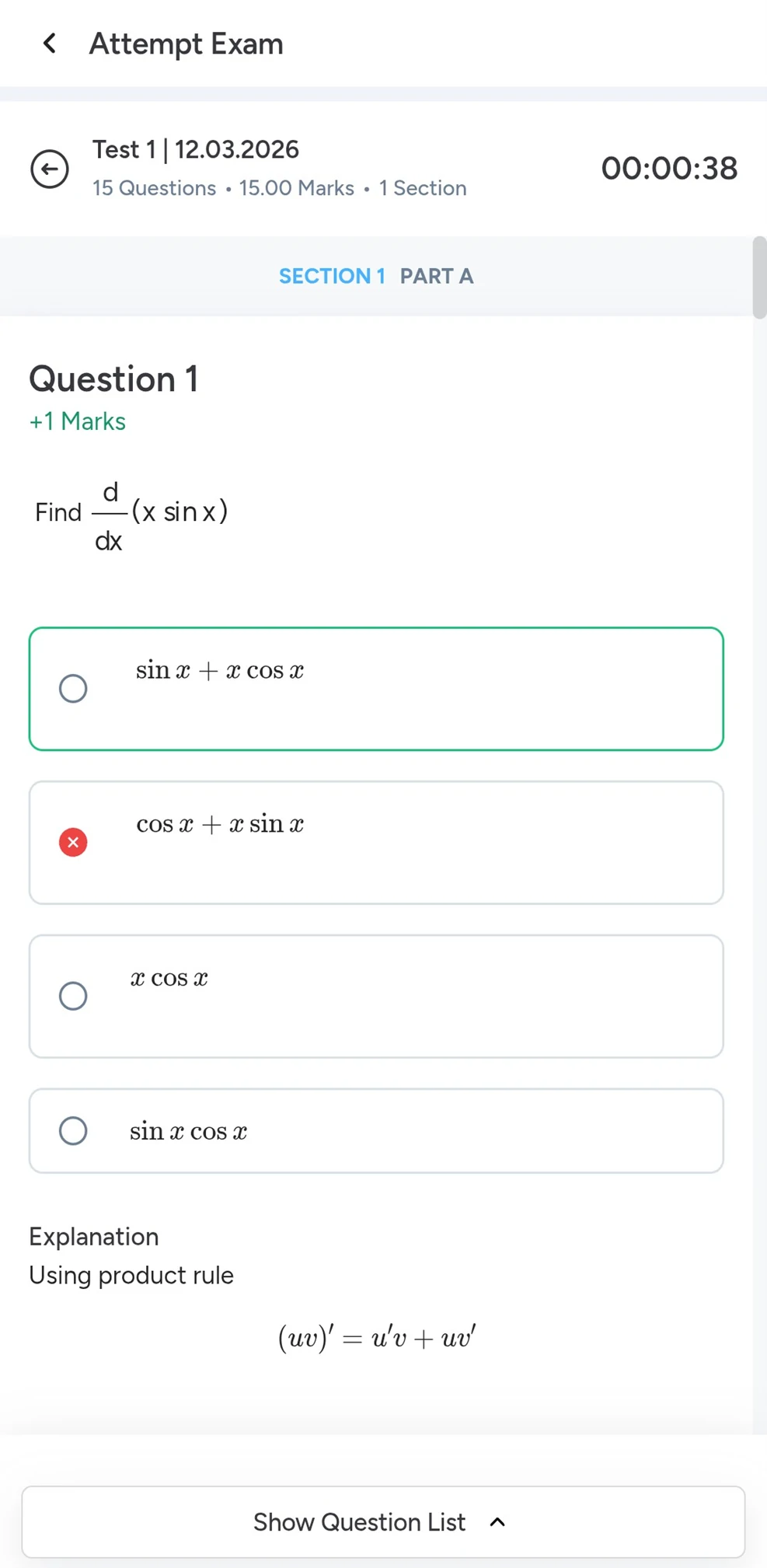Click the Test 1 | 12.03.2026 title

[x=195, y=149]
